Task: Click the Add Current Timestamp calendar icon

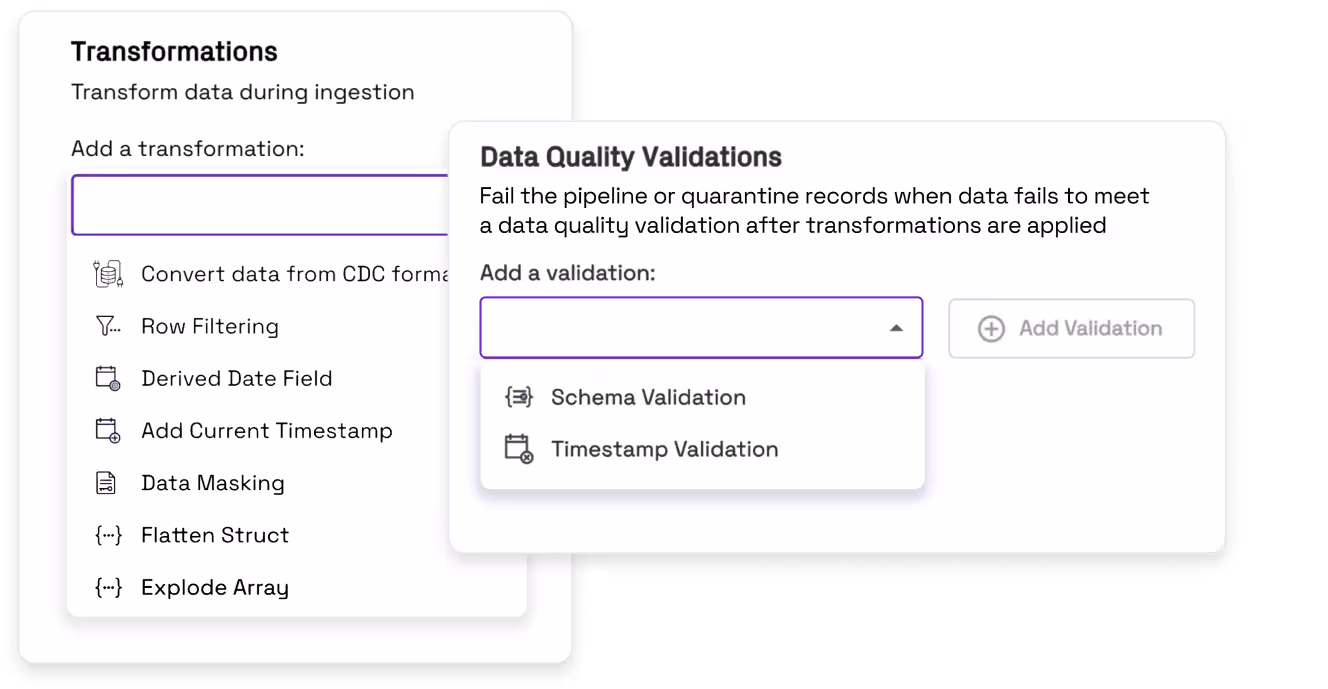Action: click(108, 431)
